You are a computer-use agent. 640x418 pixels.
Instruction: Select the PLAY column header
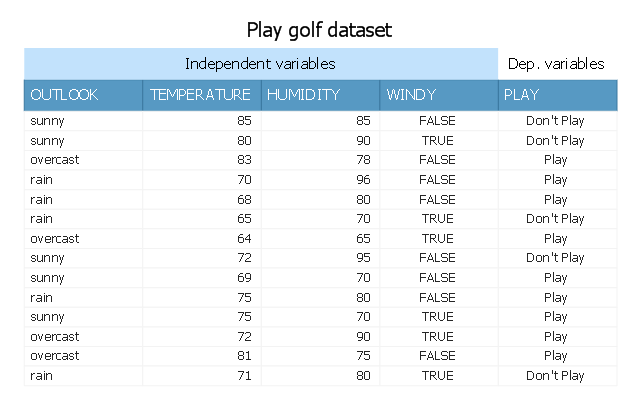[523, 95]
